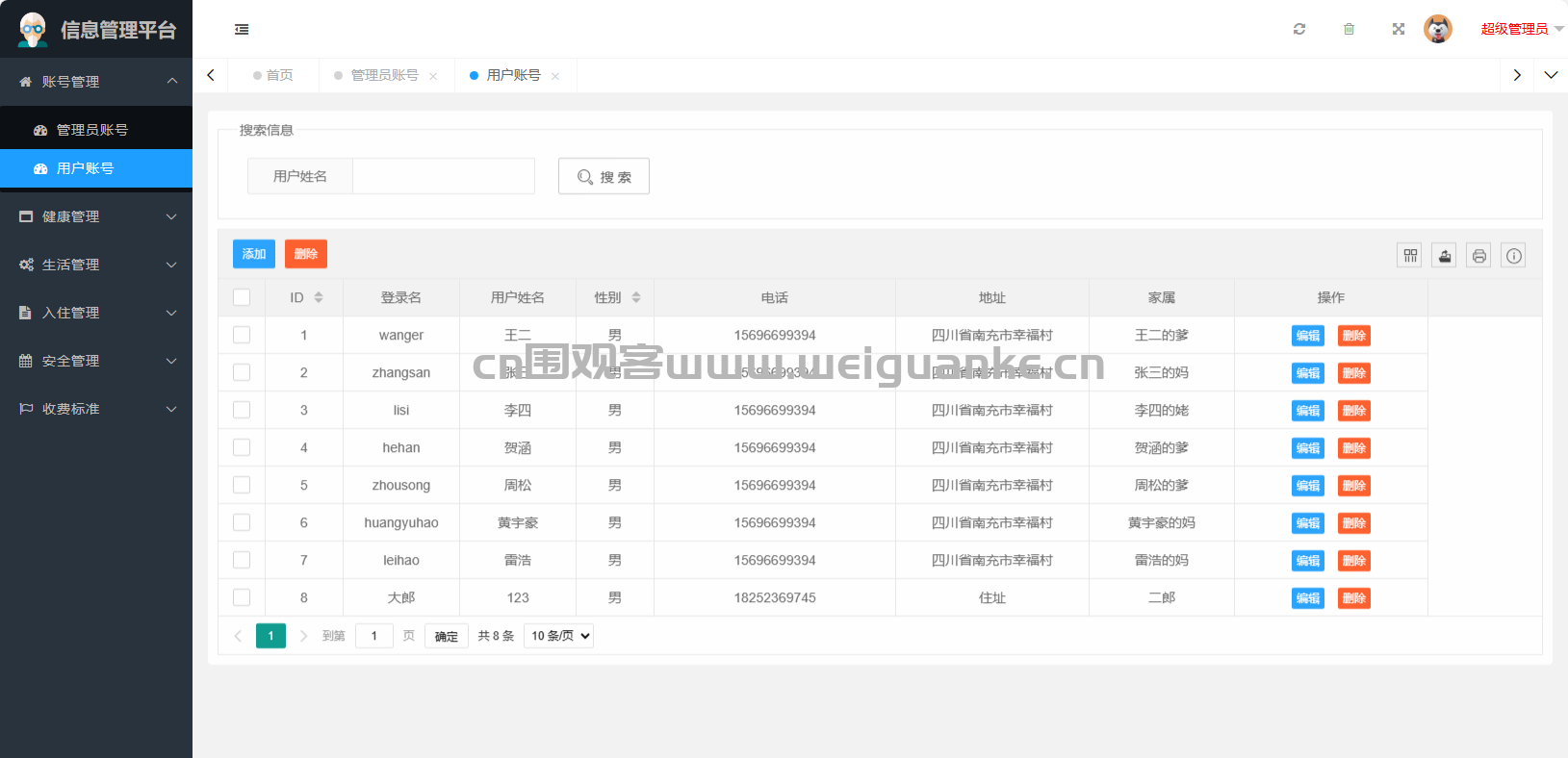The width and height of the screenshot is (1568, 758).
Task: Tick the checkbox for row huangyuhao
Action: 242,522
